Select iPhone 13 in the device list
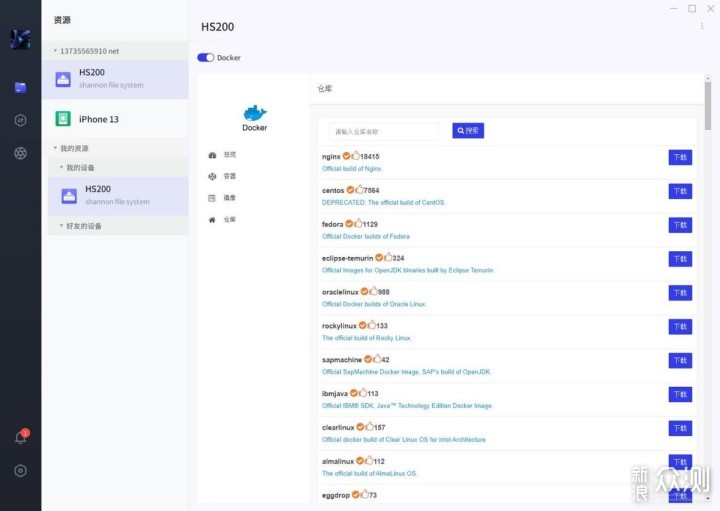This screenshot has height=511, width=720. pos(115,119)
